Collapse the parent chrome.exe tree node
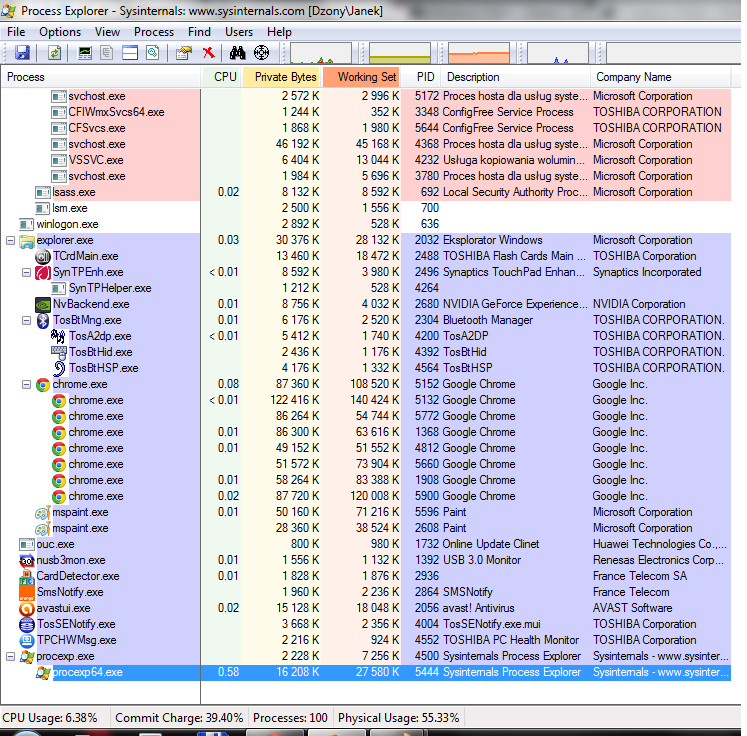 [27, 384]
